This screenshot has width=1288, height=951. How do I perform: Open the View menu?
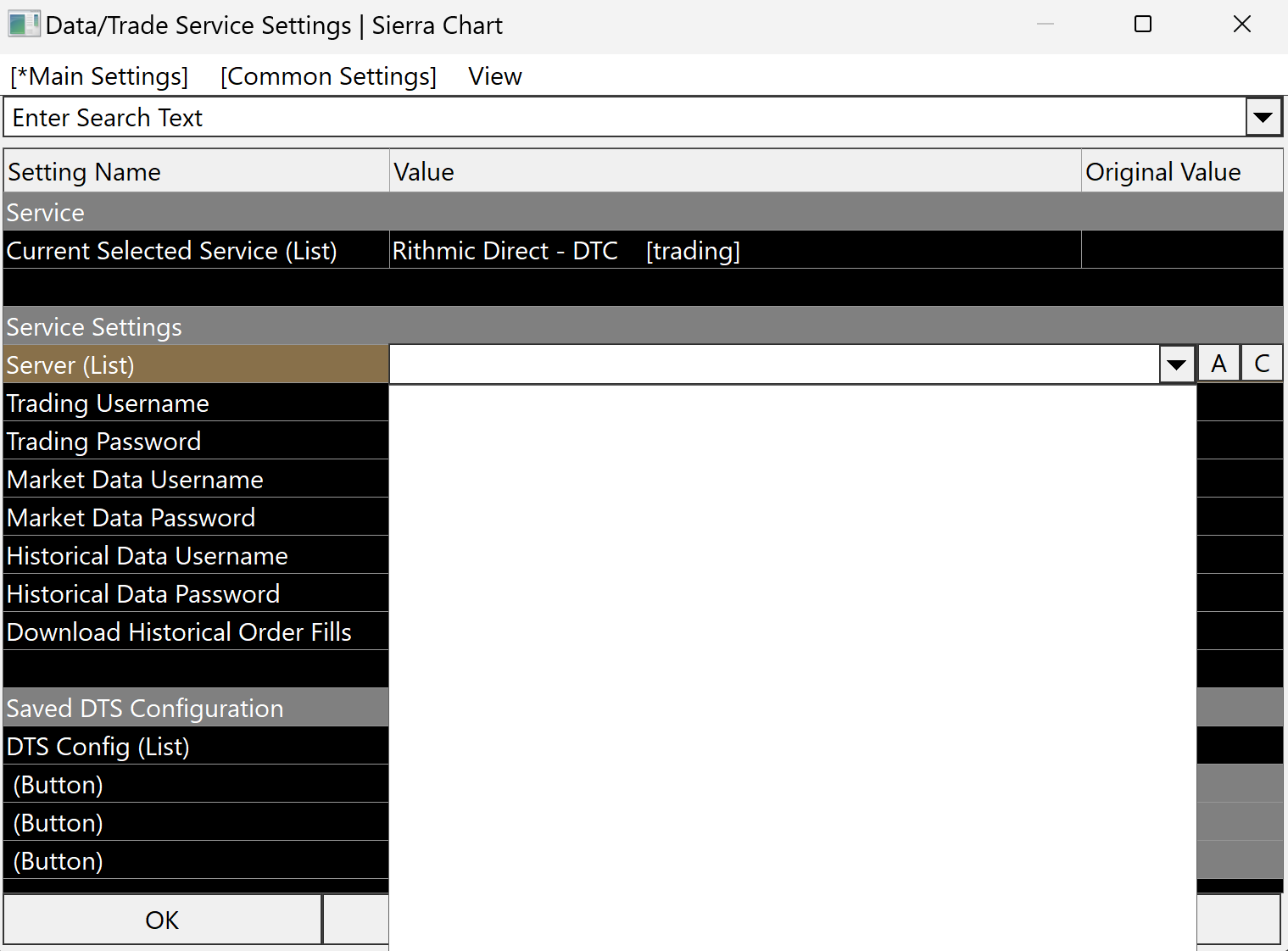tap(495, 76)
